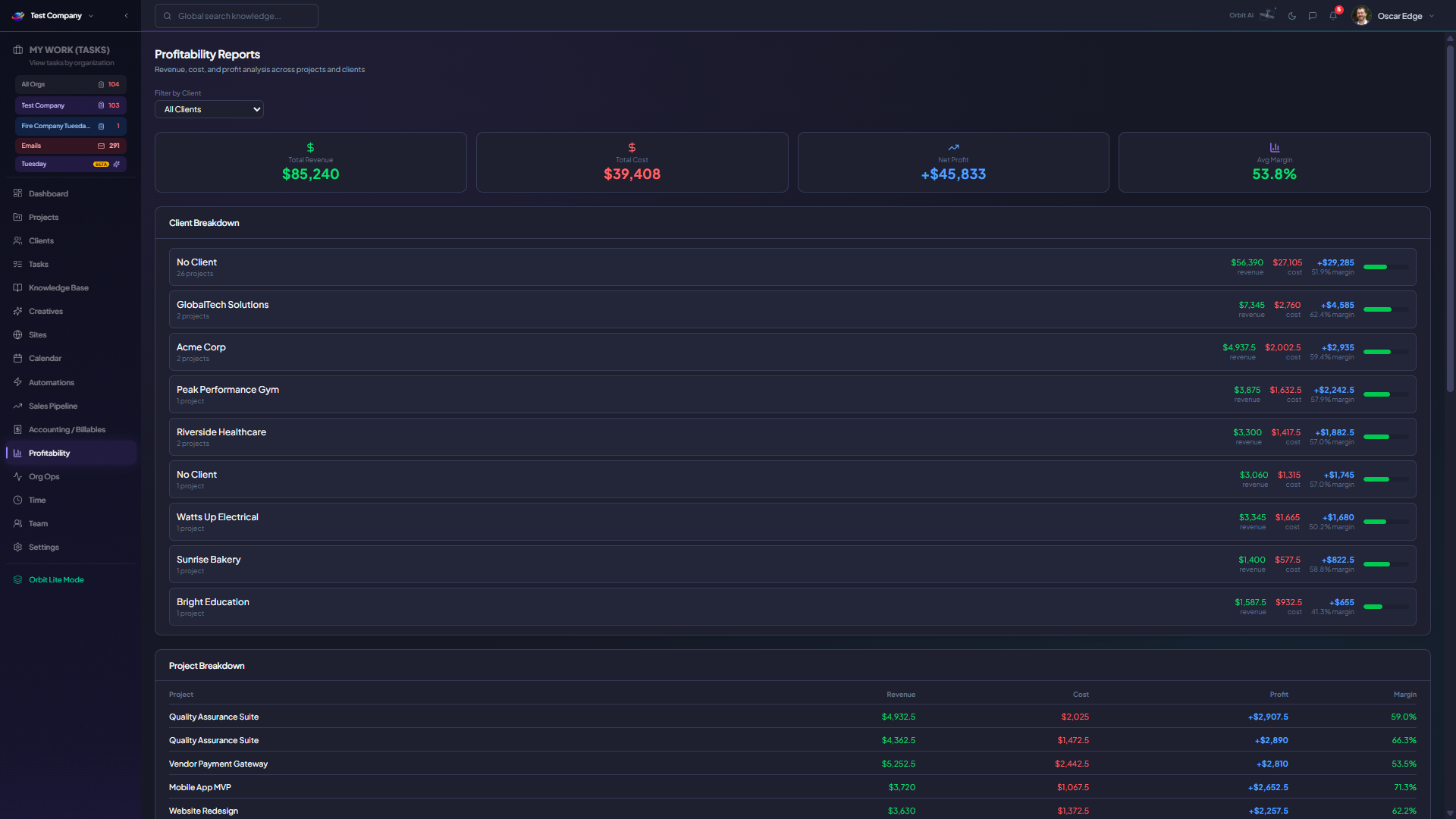Screen dimensions: 1456x819
Task: Click the My Work briefcase icon
Action: click(x=18, y=50)
